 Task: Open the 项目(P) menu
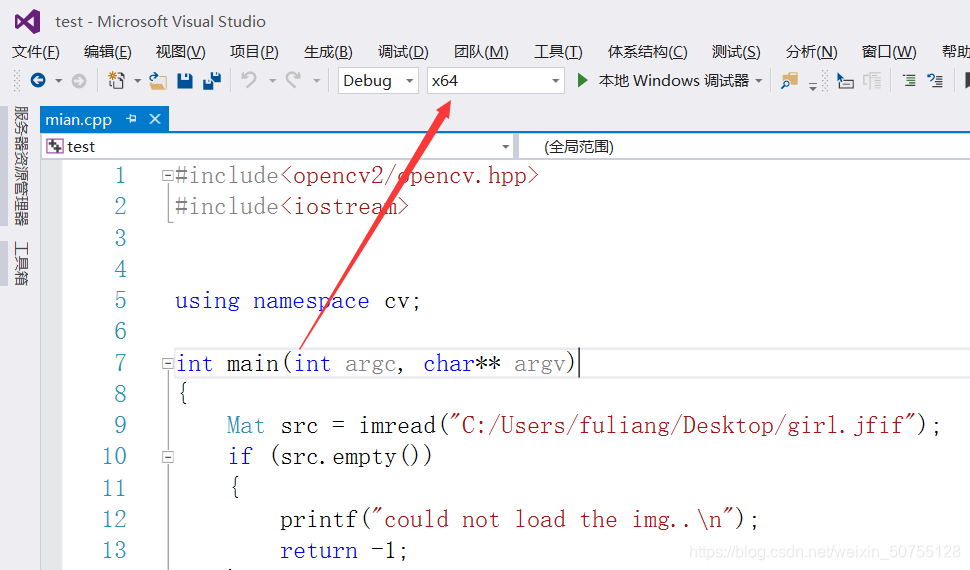tap(254, 51)
